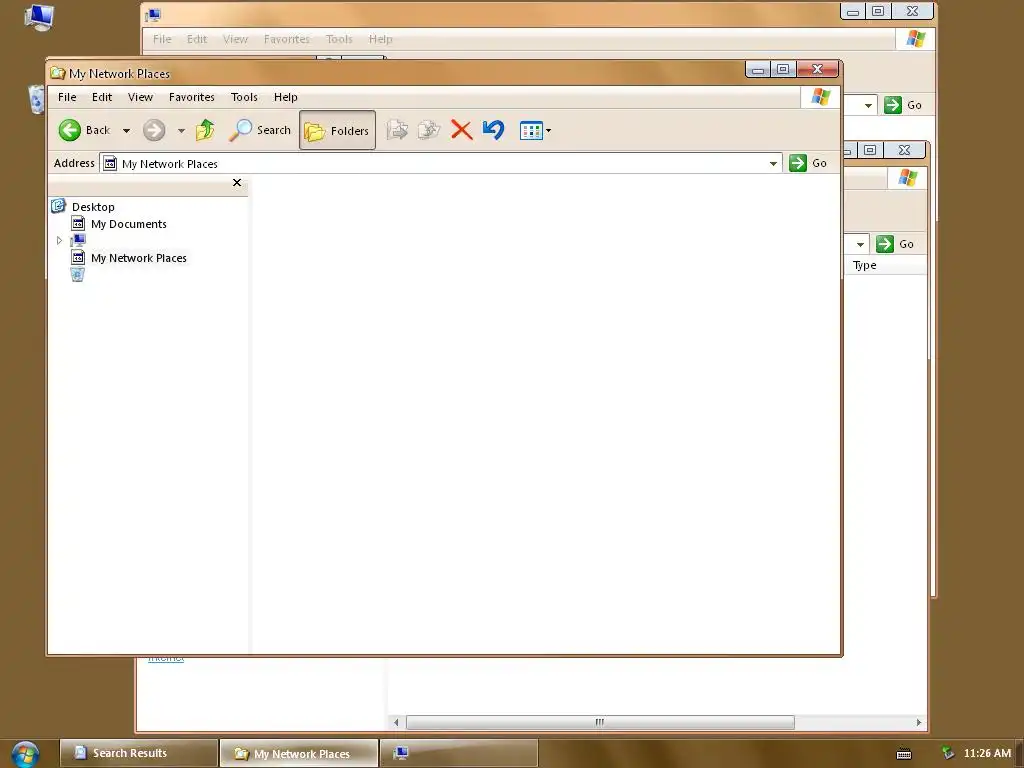Select the computer icon on the desktop

point(39,18)
